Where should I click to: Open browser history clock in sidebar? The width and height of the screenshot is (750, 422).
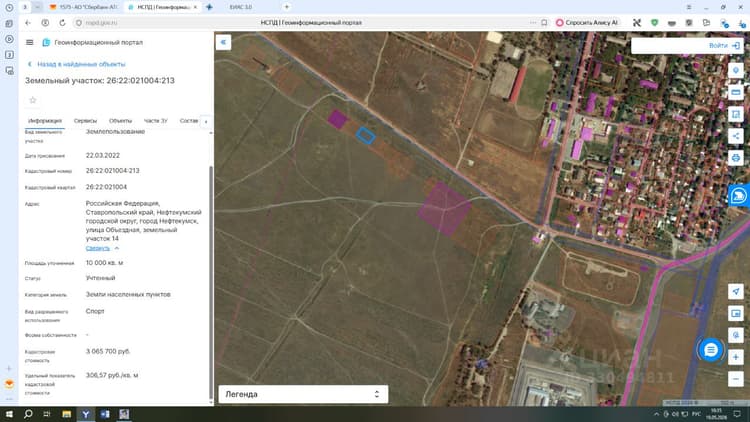coord(9,8)
